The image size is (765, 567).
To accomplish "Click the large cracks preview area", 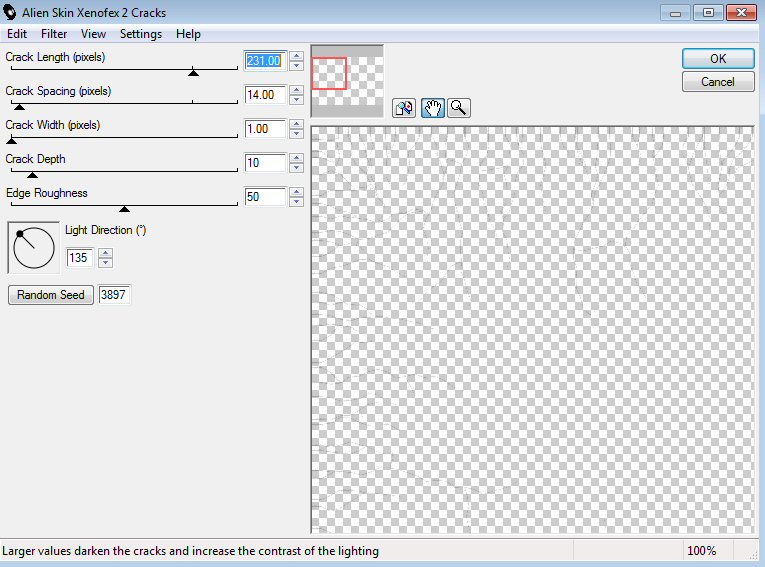I will click(532, 330).
